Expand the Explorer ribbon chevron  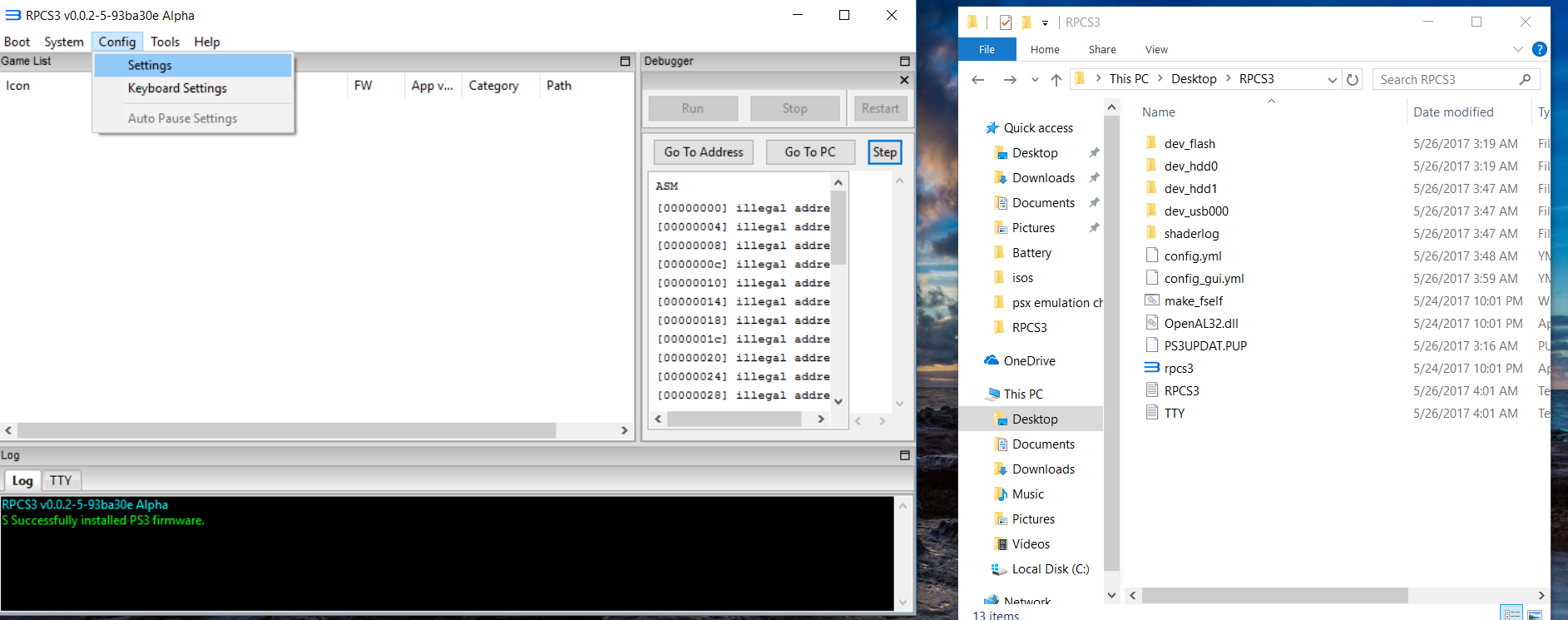pyautogui.click(x=1518, y=50)
